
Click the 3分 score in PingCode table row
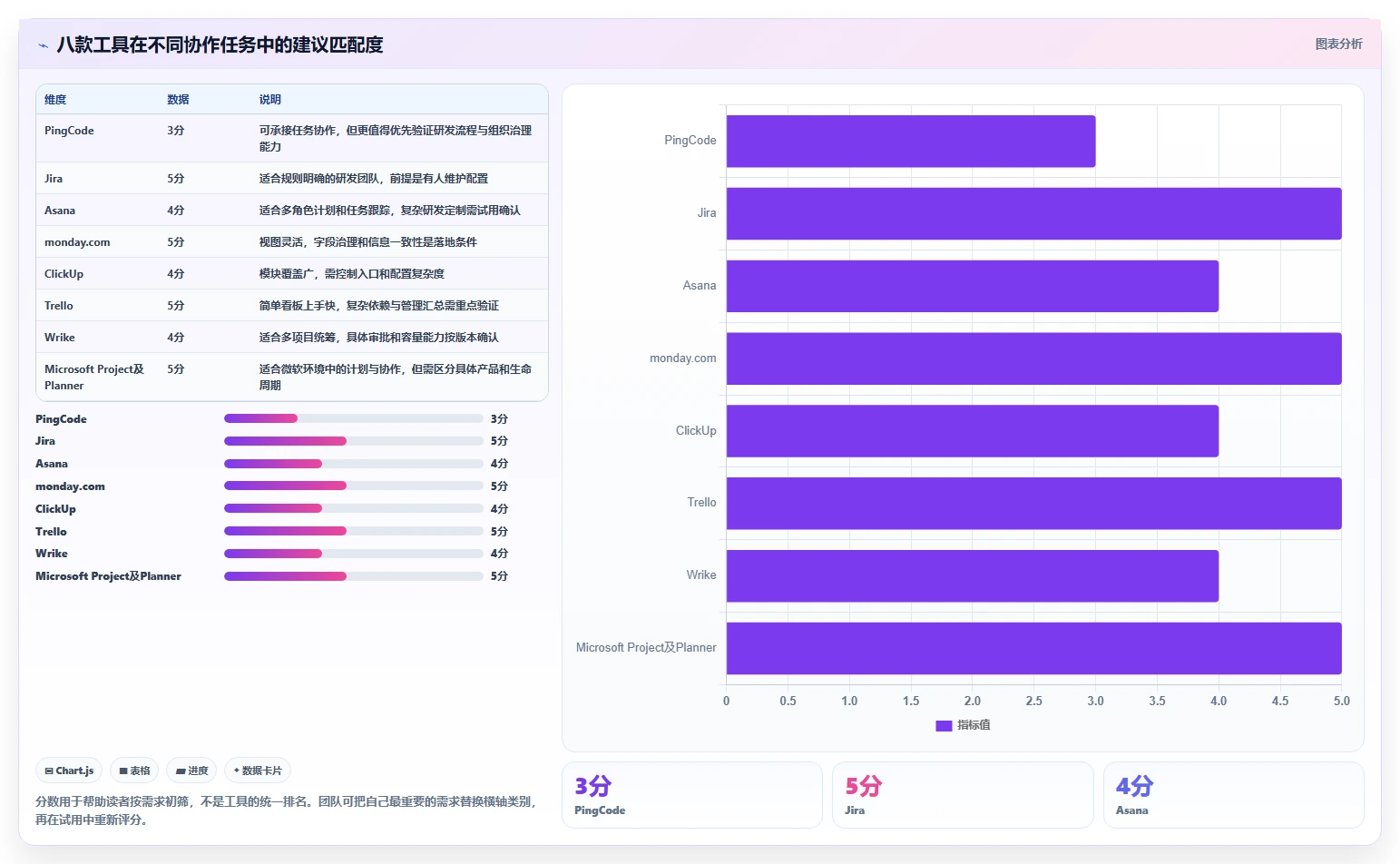(x=176, y=131)
